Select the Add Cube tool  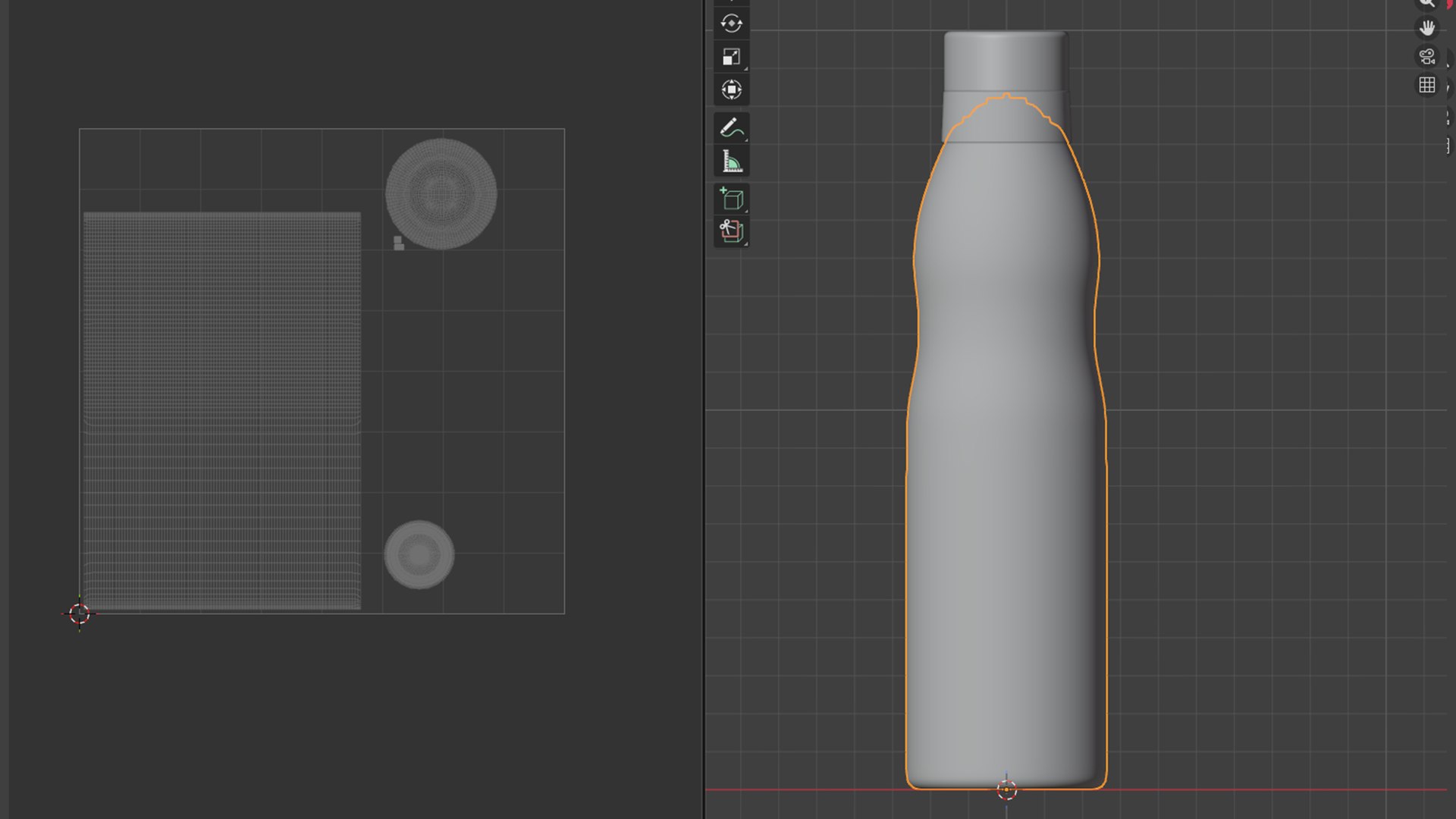click(731, 199)
